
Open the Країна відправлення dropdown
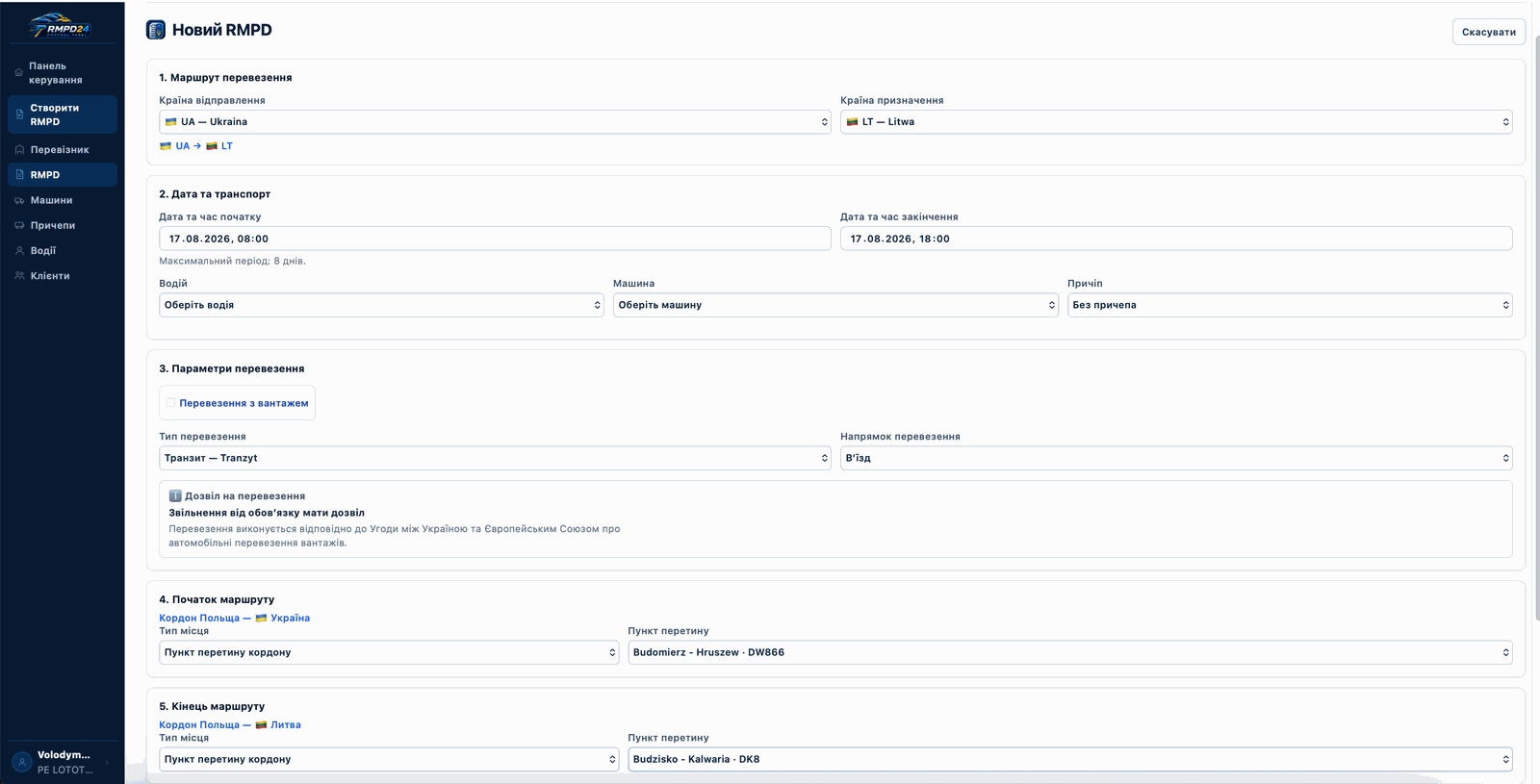(x=495, y=122)
